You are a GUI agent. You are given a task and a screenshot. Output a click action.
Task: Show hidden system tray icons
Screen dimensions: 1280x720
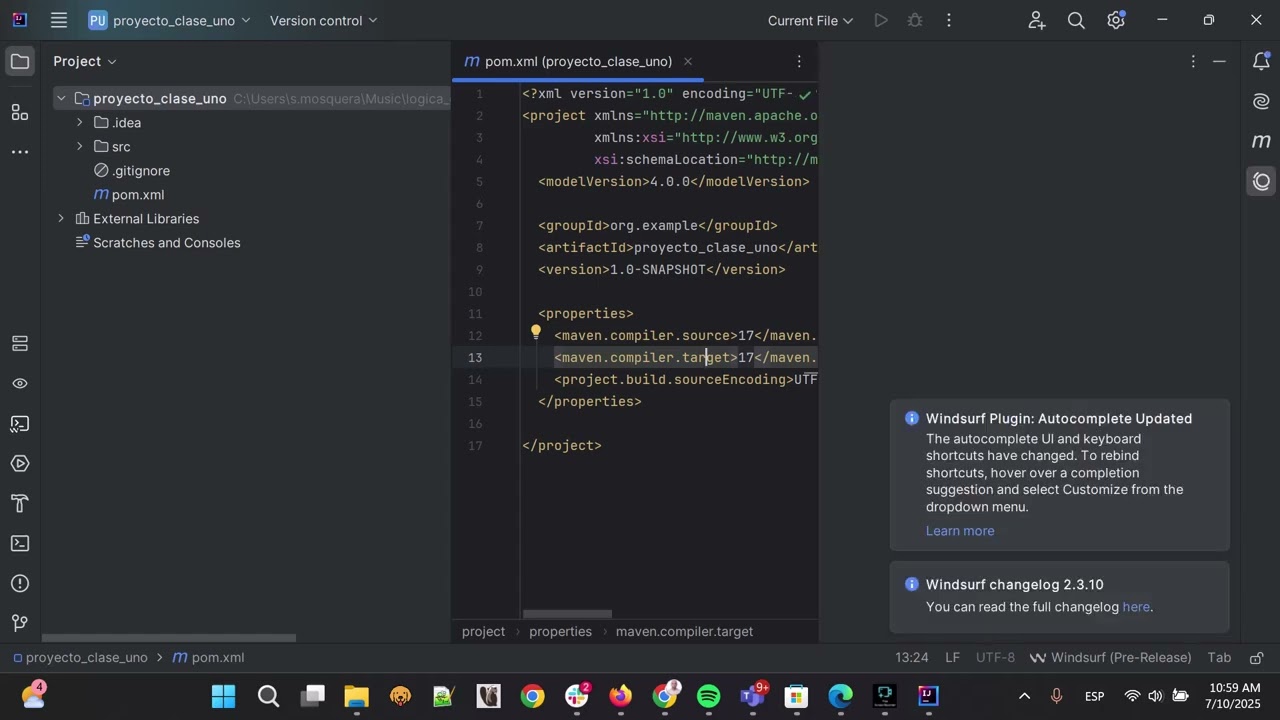(x=1024, y=696)
